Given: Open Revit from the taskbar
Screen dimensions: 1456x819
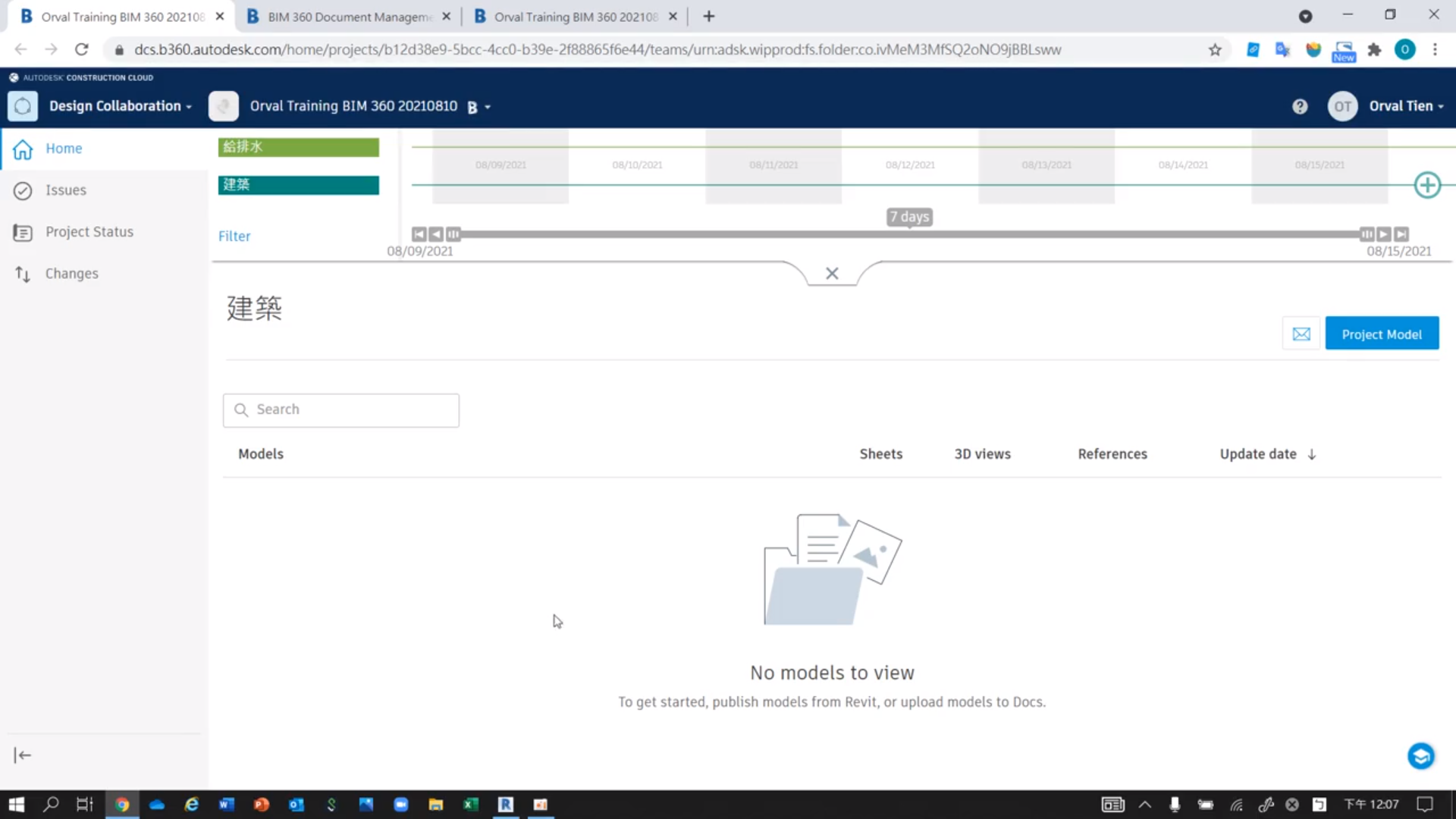Looking at the screenshot, I should click(506, 805).
